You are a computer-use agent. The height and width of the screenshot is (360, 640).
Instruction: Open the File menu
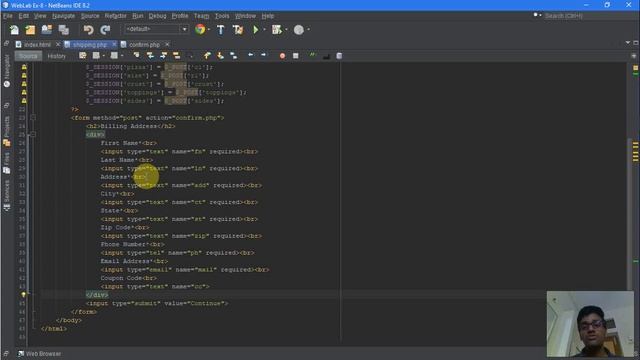tap(8, 16)
